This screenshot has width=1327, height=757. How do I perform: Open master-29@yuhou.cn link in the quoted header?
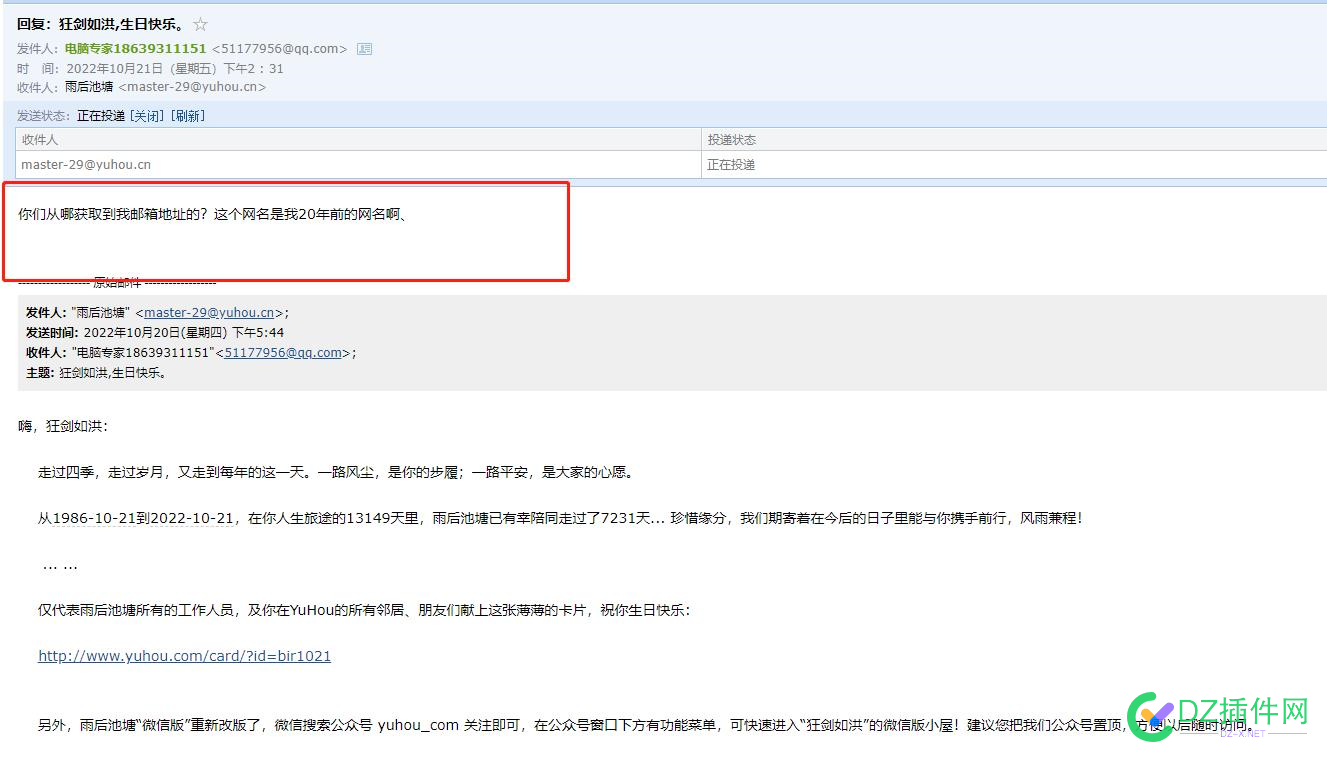pyautogui.click(x=209, y=312)
